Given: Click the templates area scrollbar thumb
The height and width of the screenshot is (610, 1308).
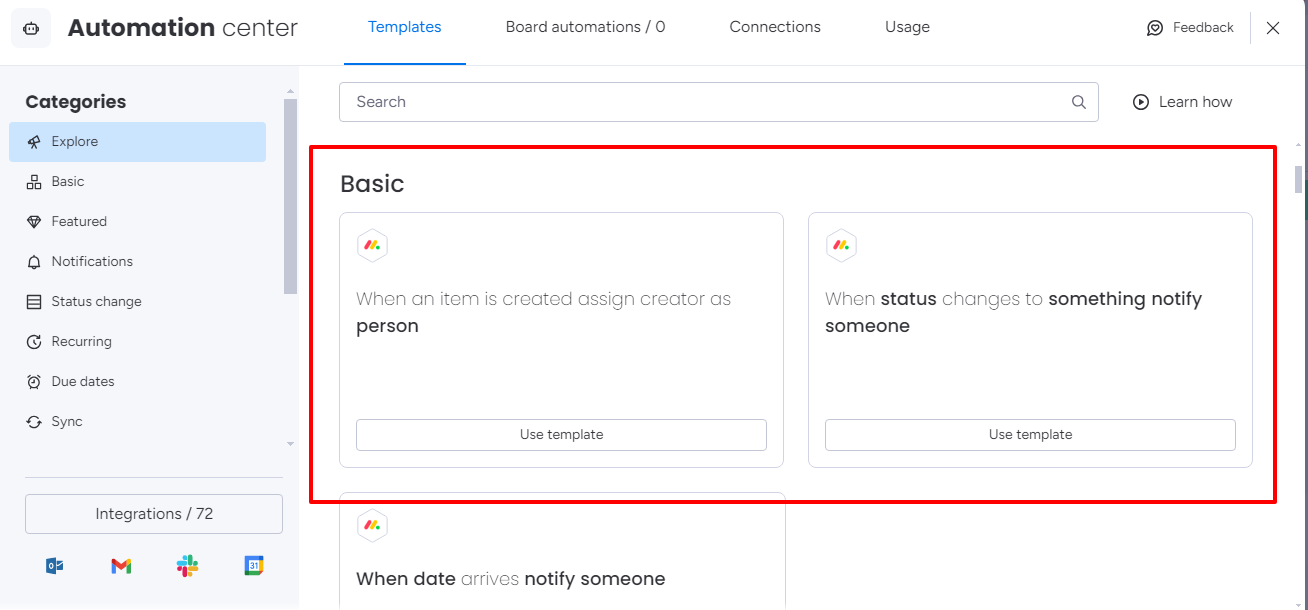Looking at the screenshot, I should click(x=1299, y=179).
